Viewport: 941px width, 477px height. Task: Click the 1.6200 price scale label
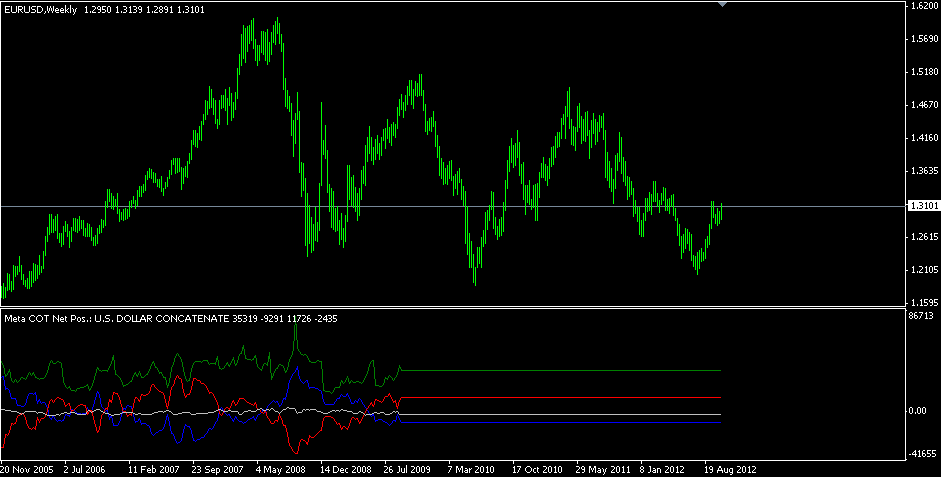(x=921, y=6)
